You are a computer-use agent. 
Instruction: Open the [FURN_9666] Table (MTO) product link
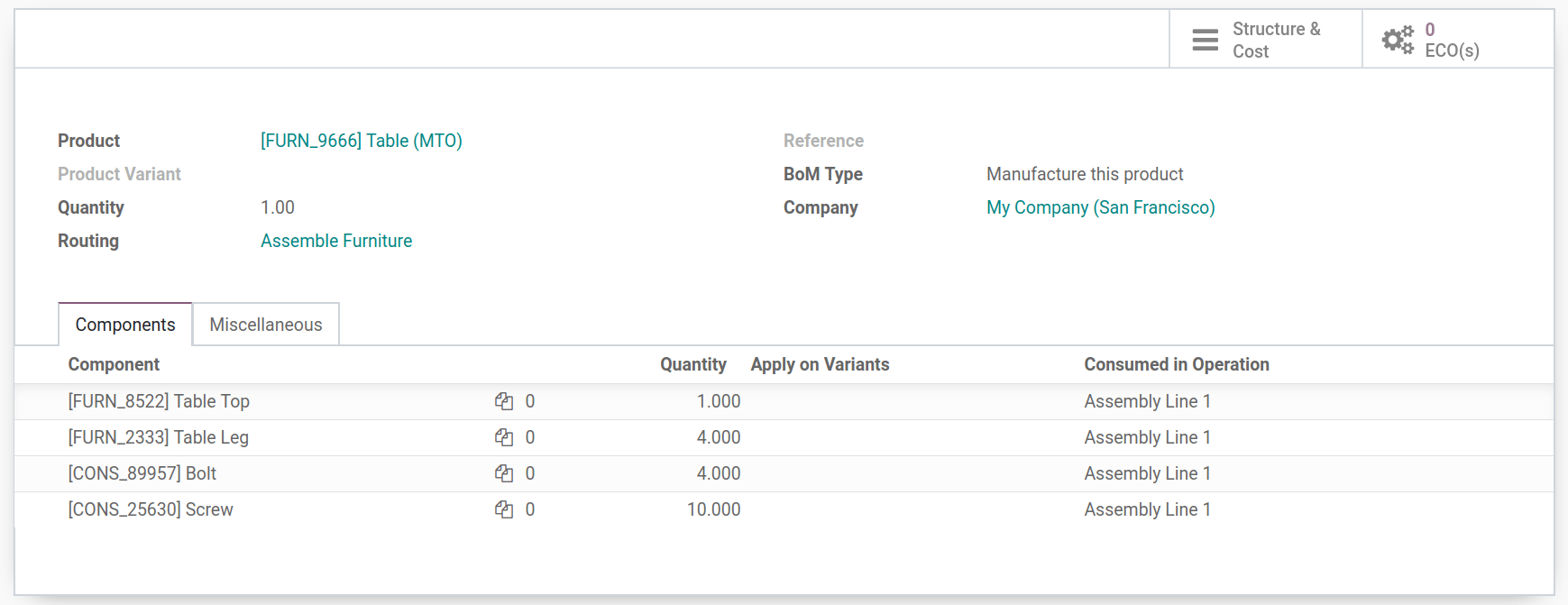[x=362, y=141]
